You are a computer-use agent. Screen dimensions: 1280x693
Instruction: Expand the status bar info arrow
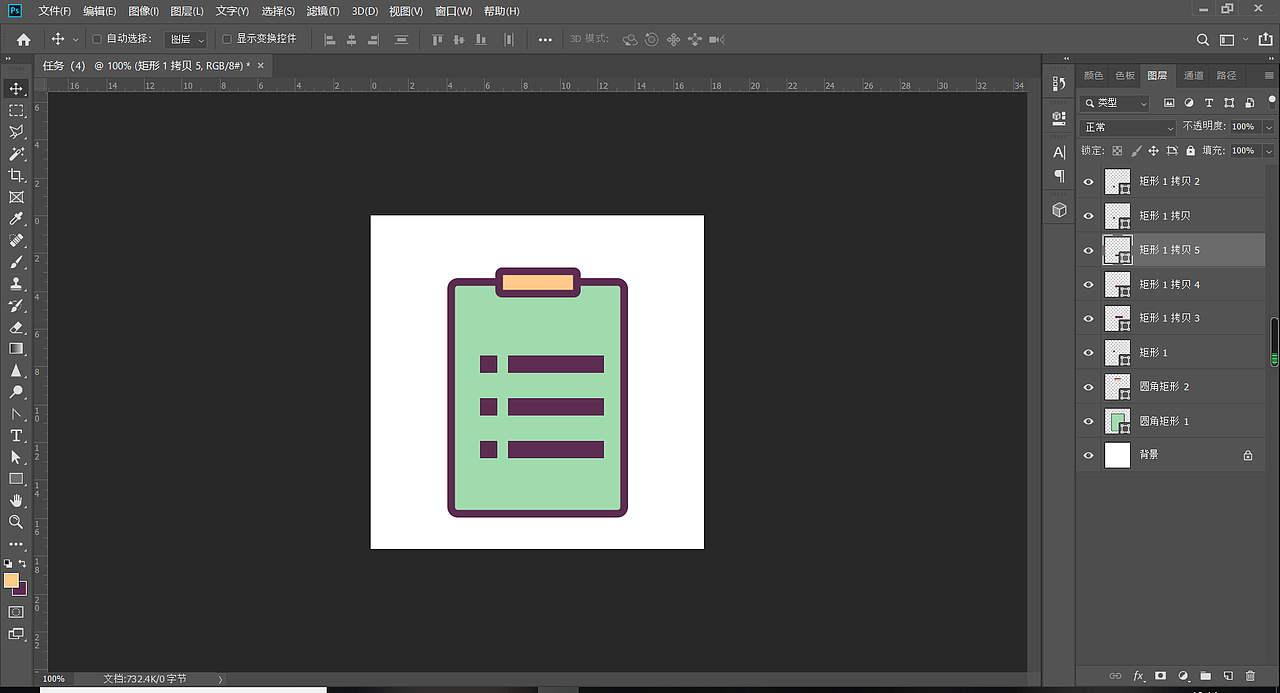point(221,679)
